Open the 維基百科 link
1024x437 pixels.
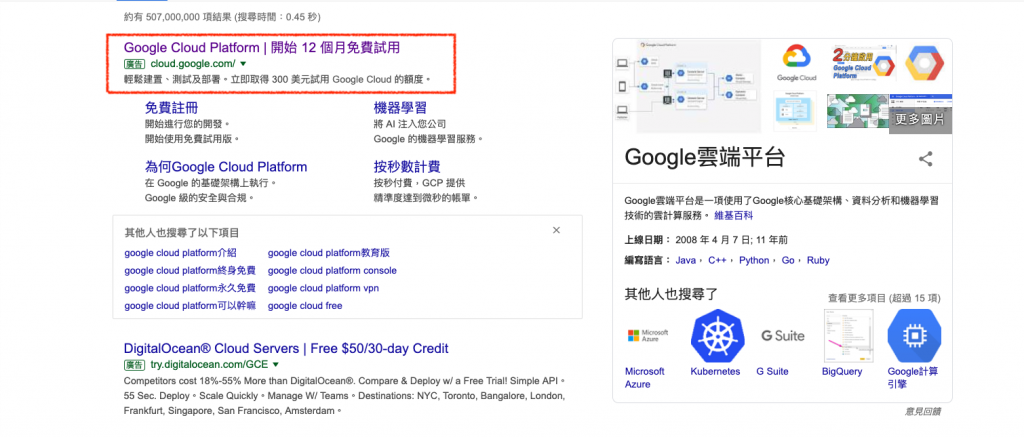735,215
